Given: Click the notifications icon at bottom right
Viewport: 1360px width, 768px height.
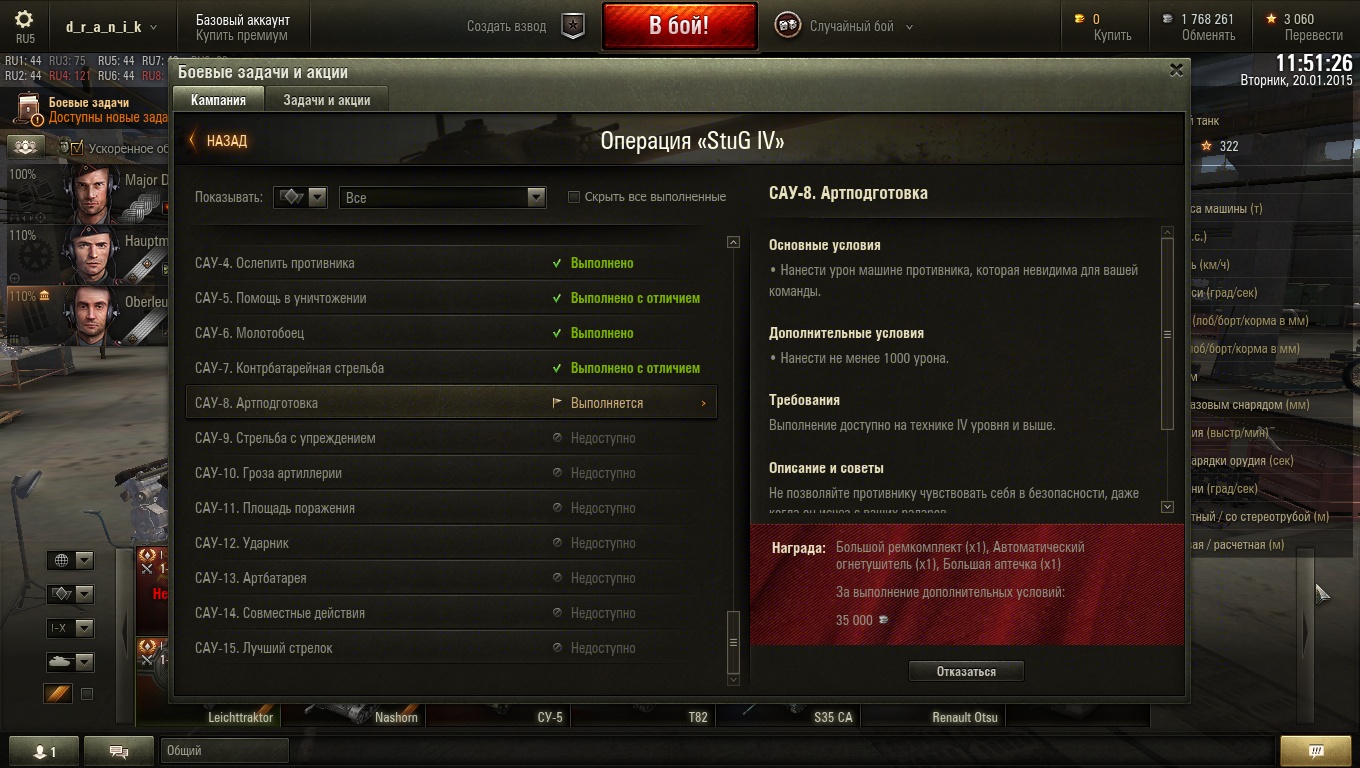Looking at the screenshot, I should click(1315, 751).
